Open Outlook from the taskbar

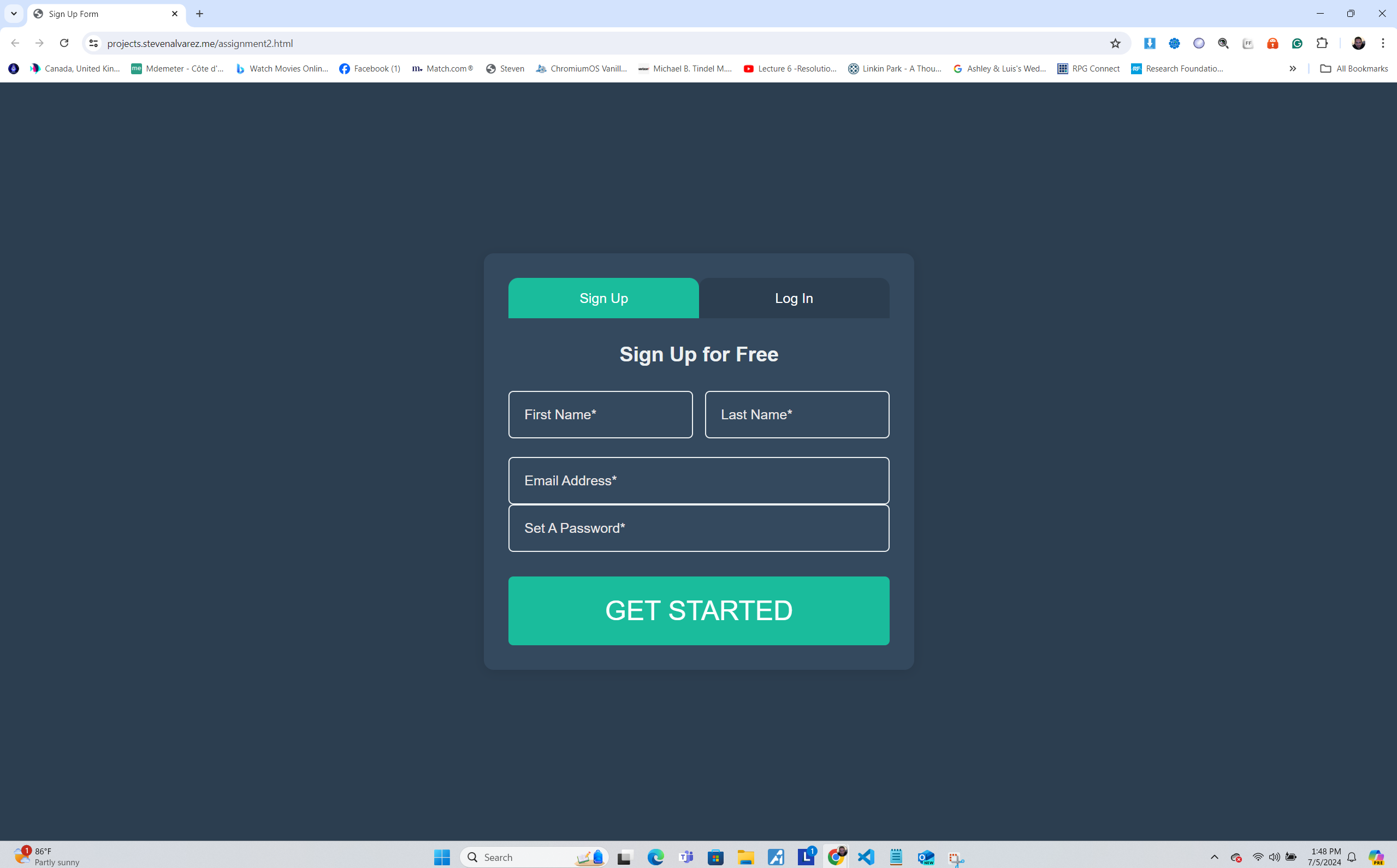click(925, 857)
